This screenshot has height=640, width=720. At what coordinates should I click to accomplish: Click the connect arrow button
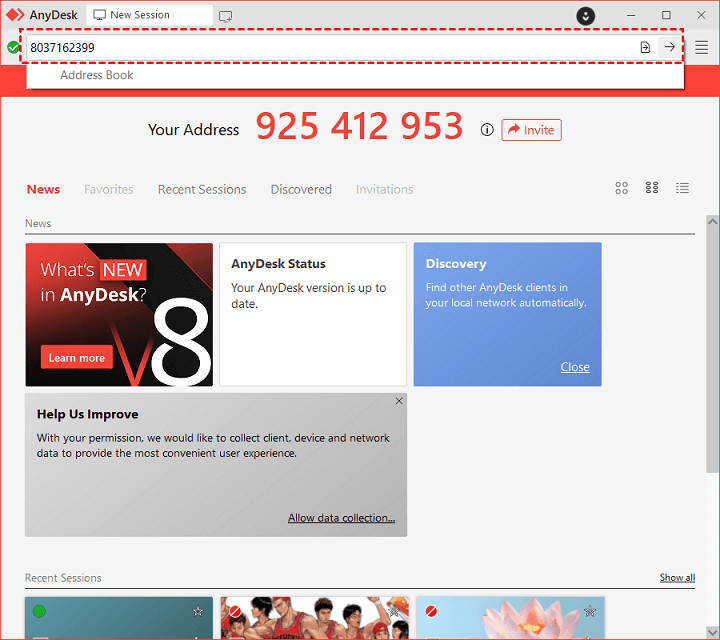point(669,47)
